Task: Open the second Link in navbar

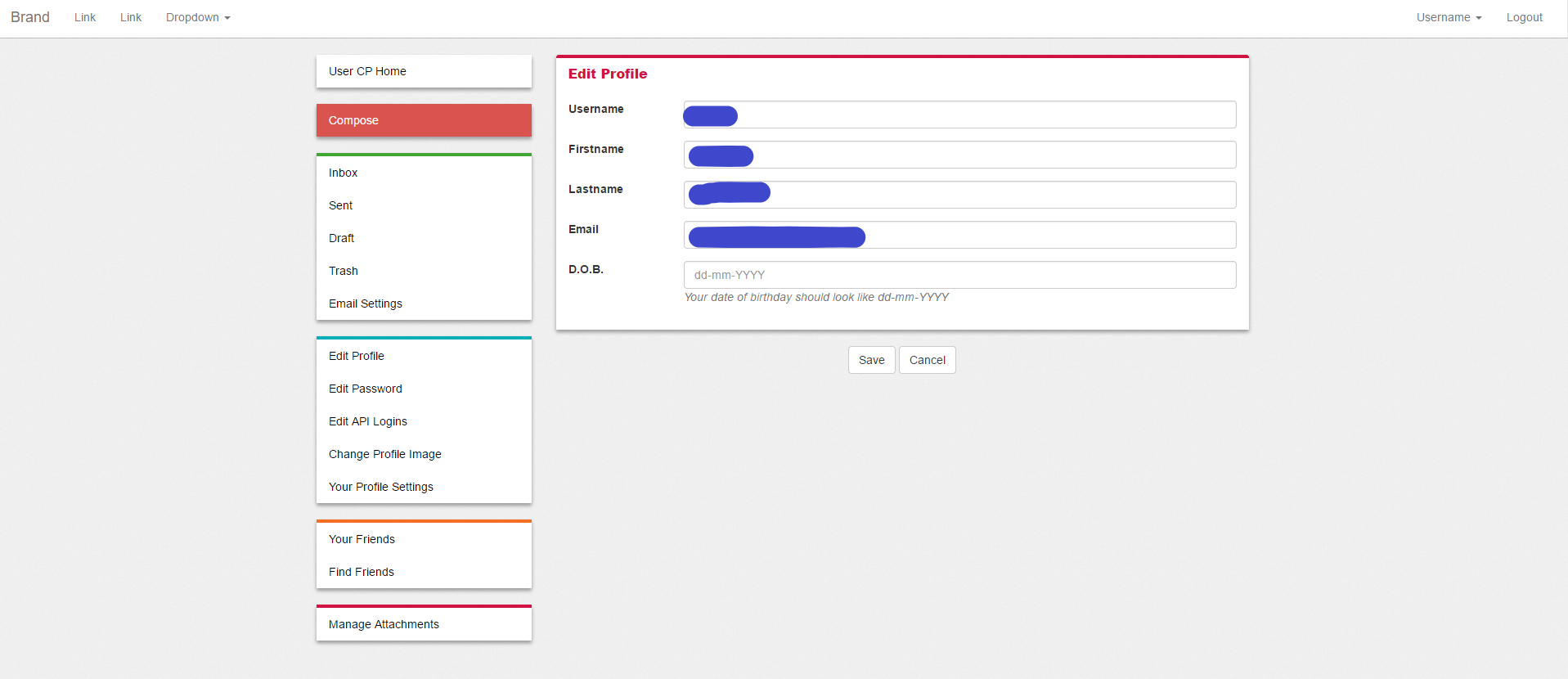Action: (x=131, y=17)
